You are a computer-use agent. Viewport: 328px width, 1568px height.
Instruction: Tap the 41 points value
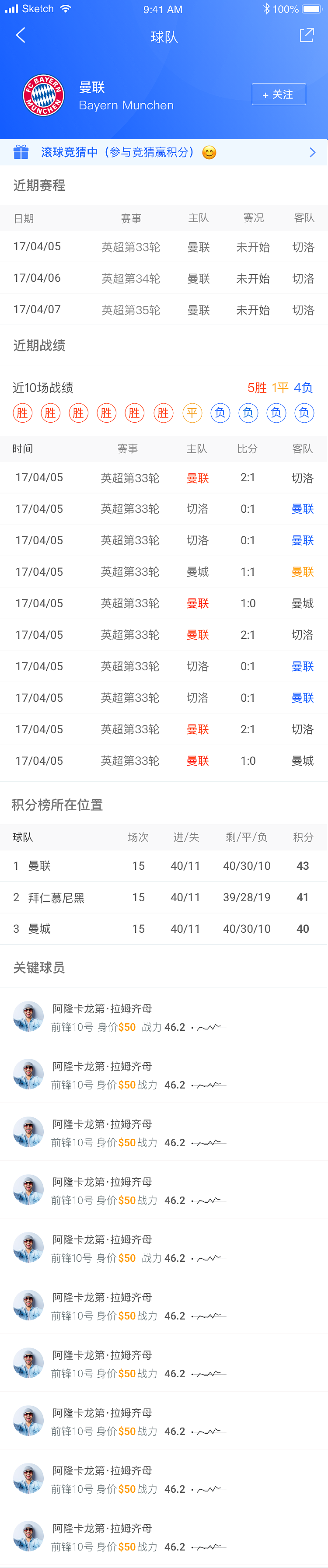click(x=303, y=897)
